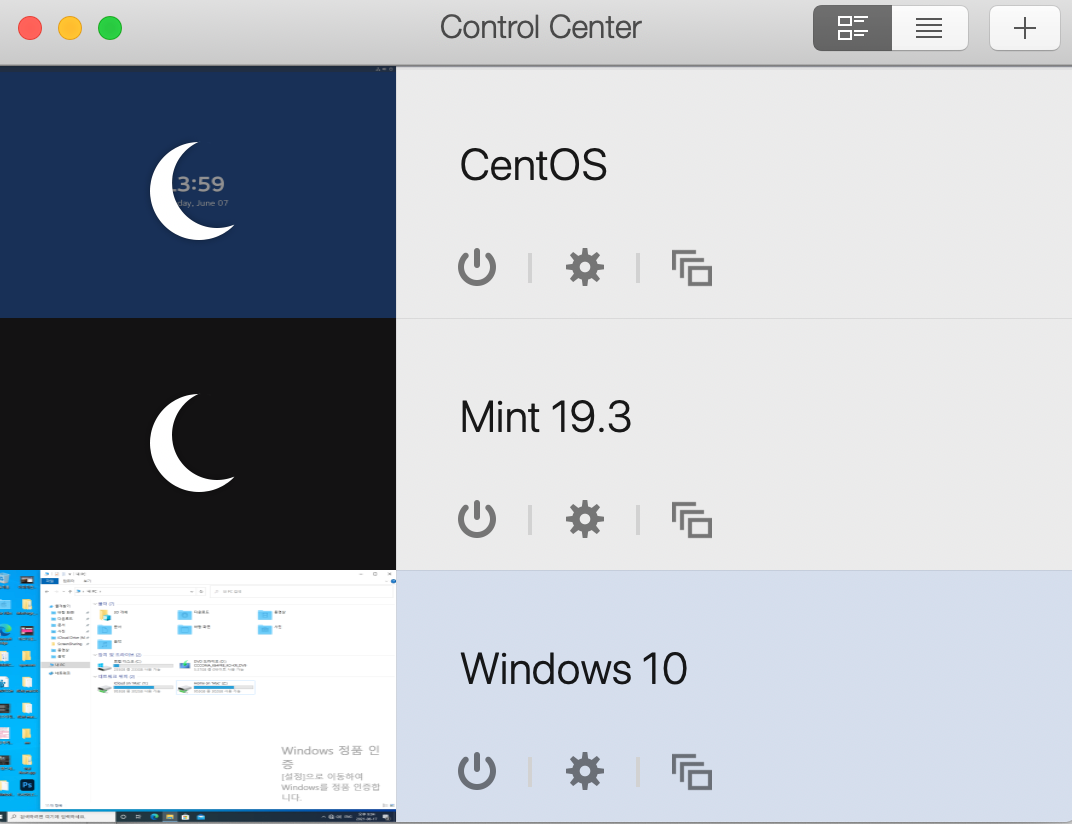1072x824 pixels.
Task: Select the CentOS name label
Action: click(533, 165)
